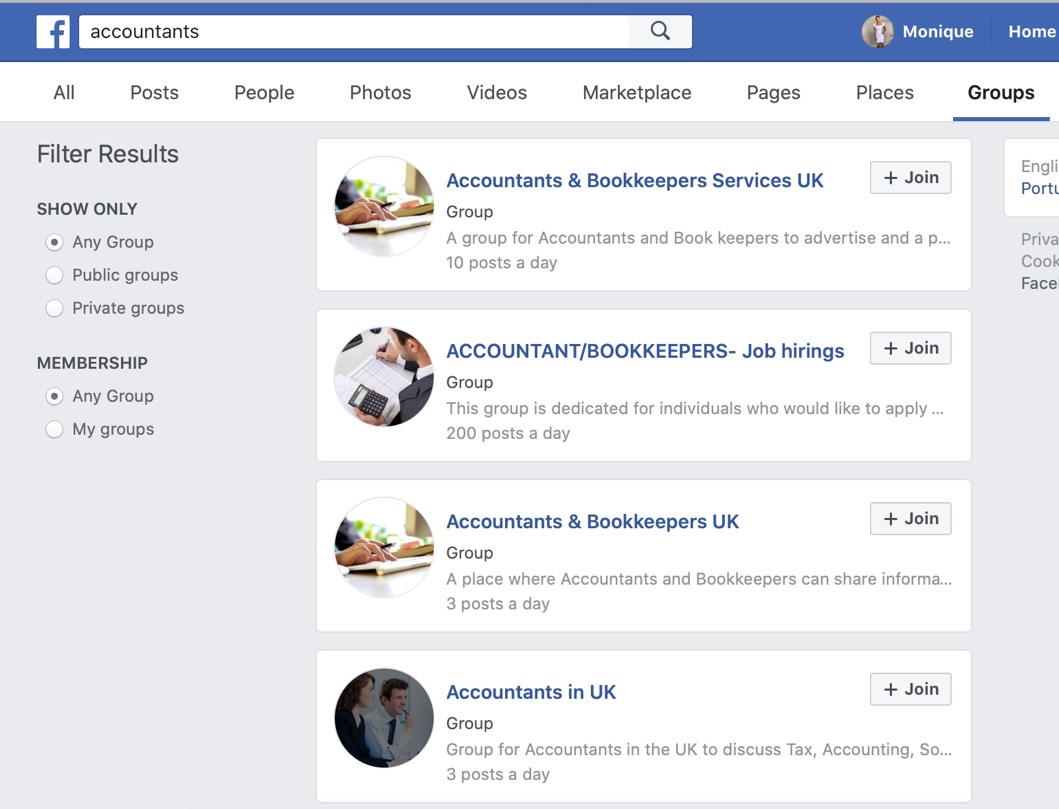This screenshot has width=1059, height=809.
Task: Click Accountants in UK group thumbnail
Action: (x=384, y=718)
